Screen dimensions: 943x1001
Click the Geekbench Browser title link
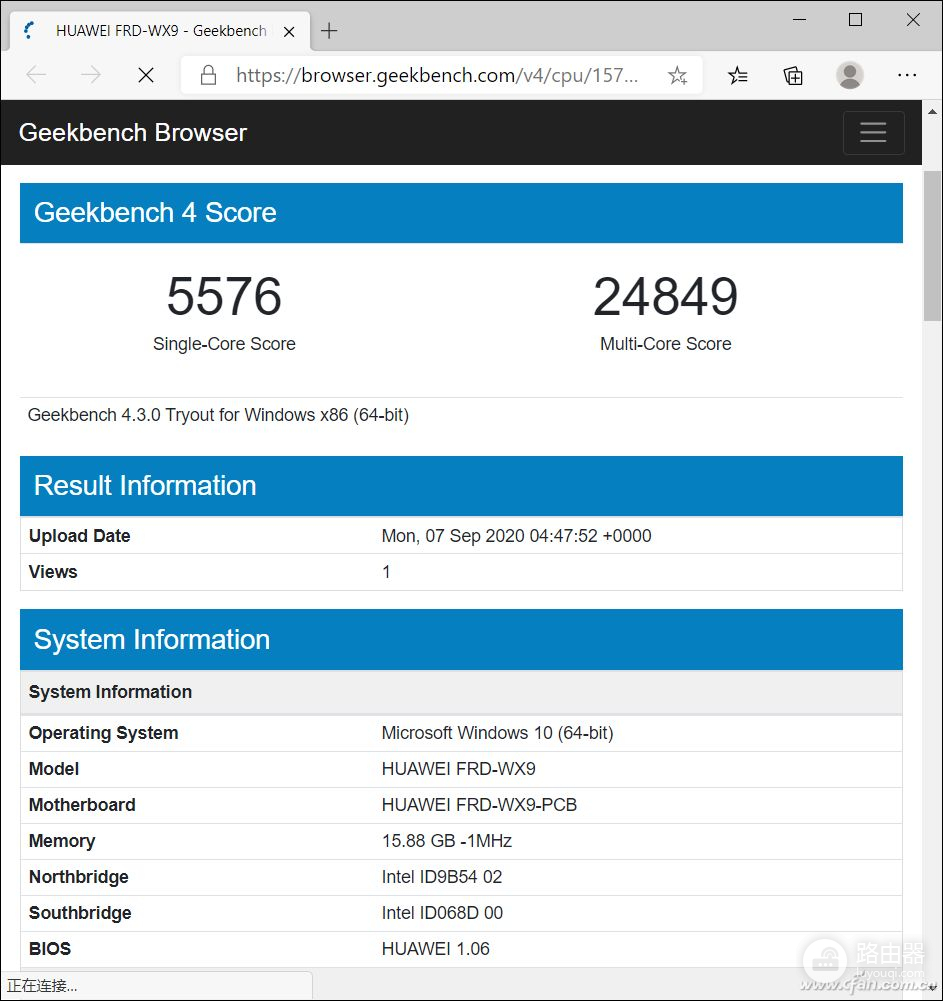tap(133, 133)
